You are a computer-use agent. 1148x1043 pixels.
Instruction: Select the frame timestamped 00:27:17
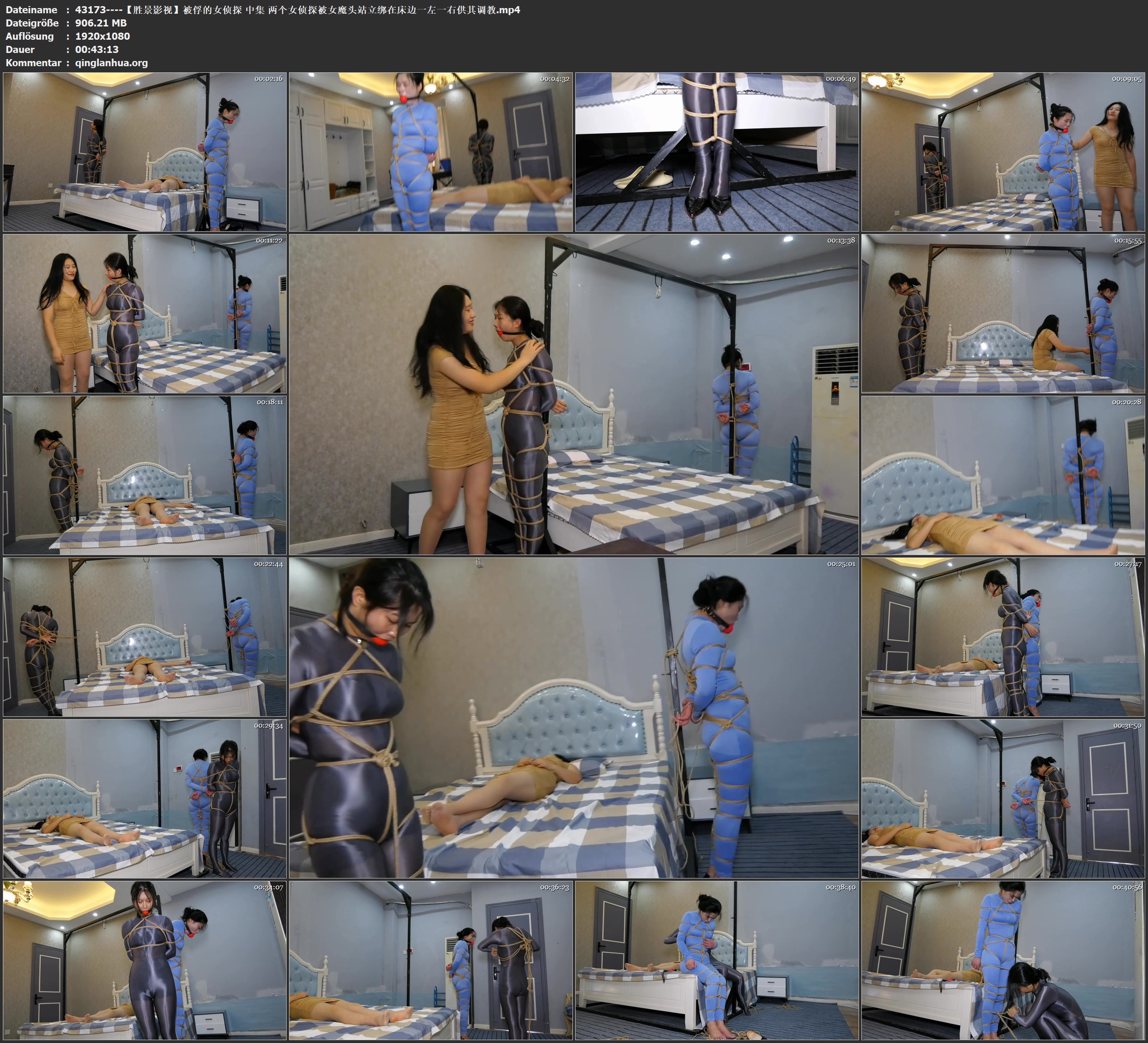pos(1003,636)
